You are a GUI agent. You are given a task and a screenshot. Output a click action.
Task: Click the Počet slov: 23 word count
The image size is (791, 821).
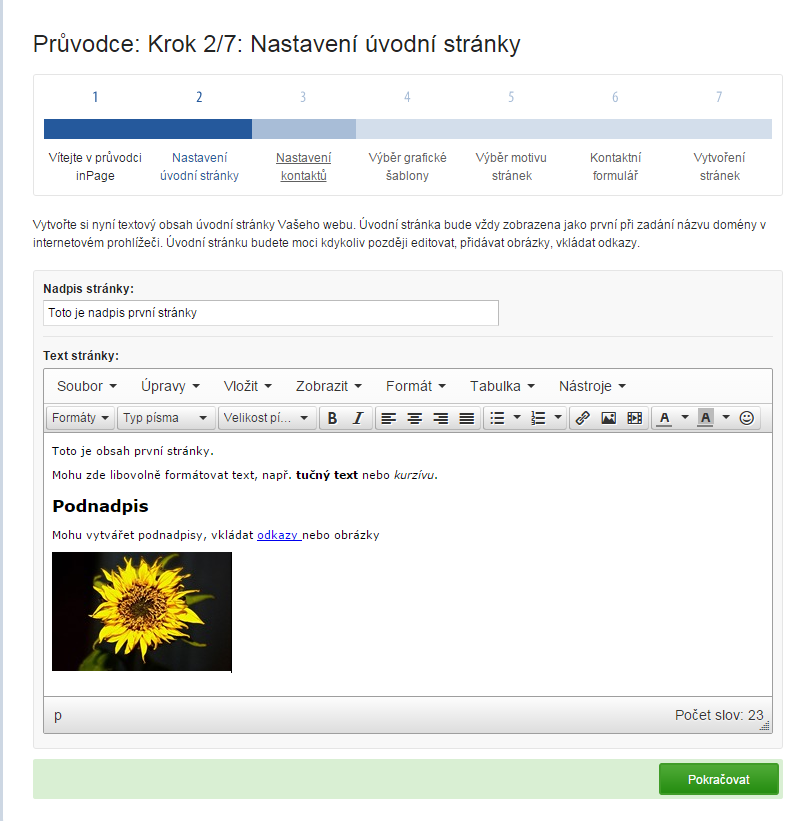(719, 715)
